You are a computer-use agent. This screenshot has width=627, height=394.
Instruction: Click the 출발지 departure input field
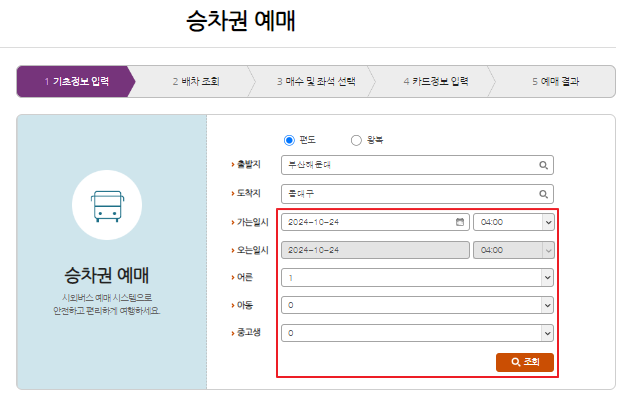click(417, 165)
